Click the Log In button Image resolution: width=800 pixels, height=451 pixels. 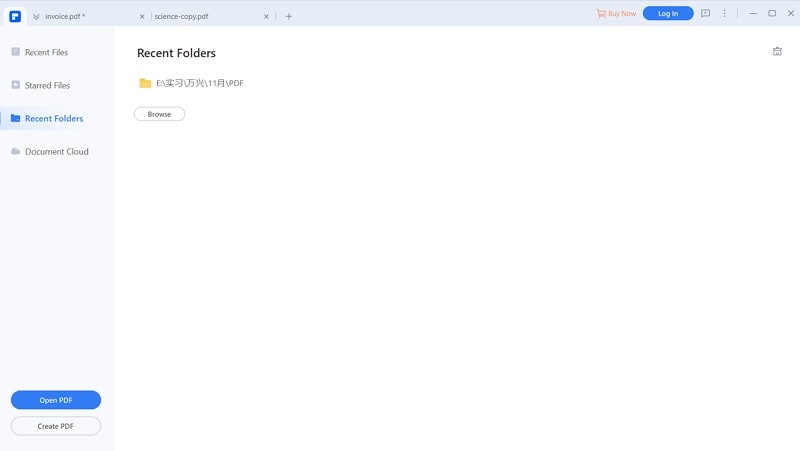(x=668, y=13)
